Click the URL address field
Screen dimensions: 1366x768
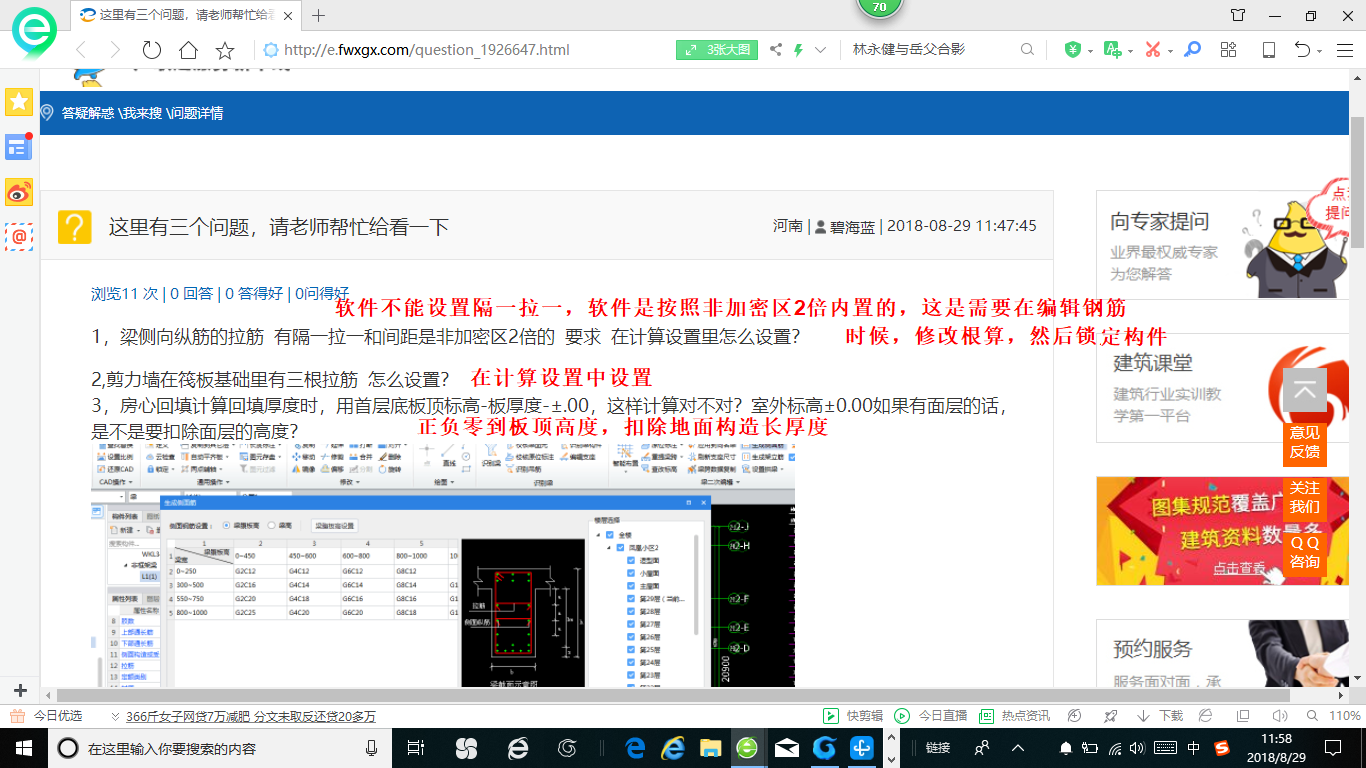427,50
